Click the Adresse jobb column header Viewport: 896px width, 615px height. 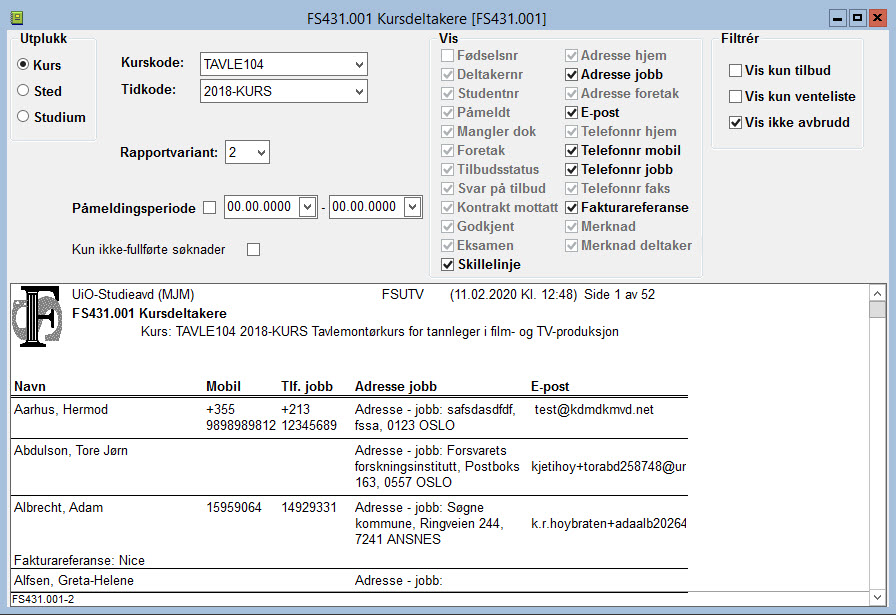[x=396, y=386]
